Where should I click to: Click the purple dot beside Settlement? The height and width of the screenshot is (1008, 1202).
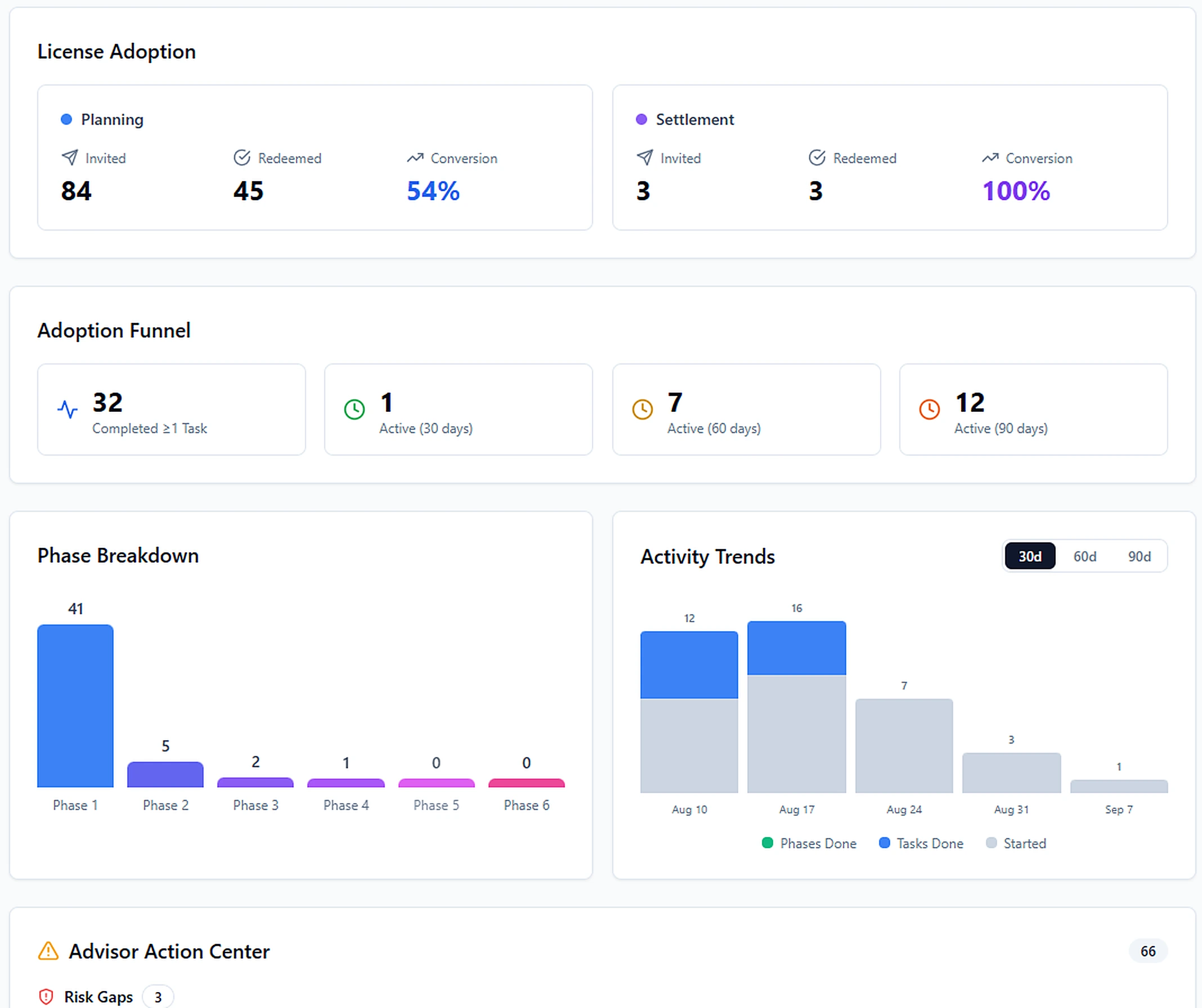(x=641, y=119)
